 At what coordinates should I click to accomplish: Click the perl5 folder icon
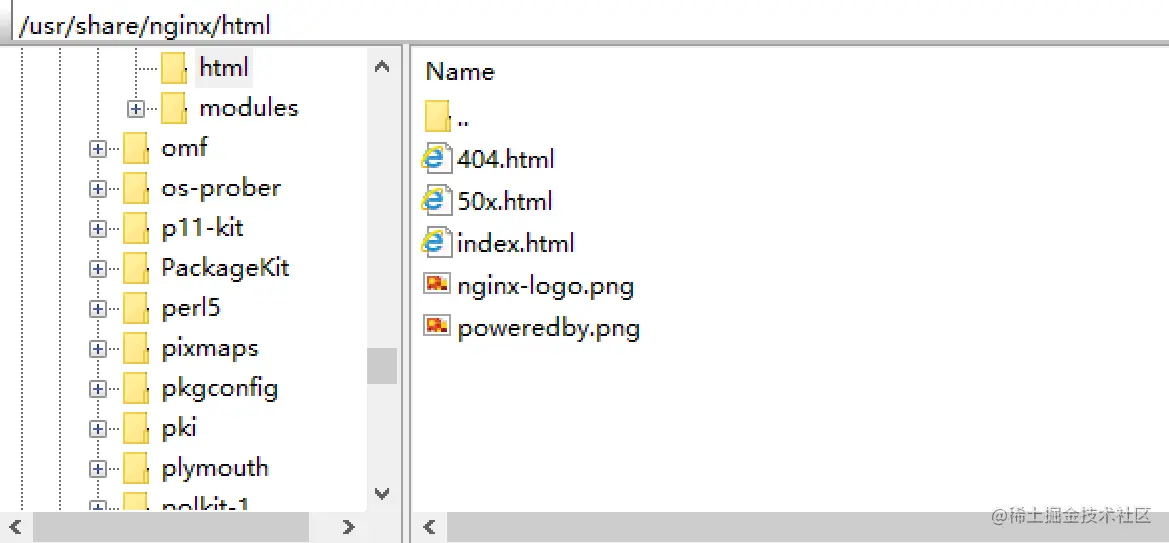point(136,308)
